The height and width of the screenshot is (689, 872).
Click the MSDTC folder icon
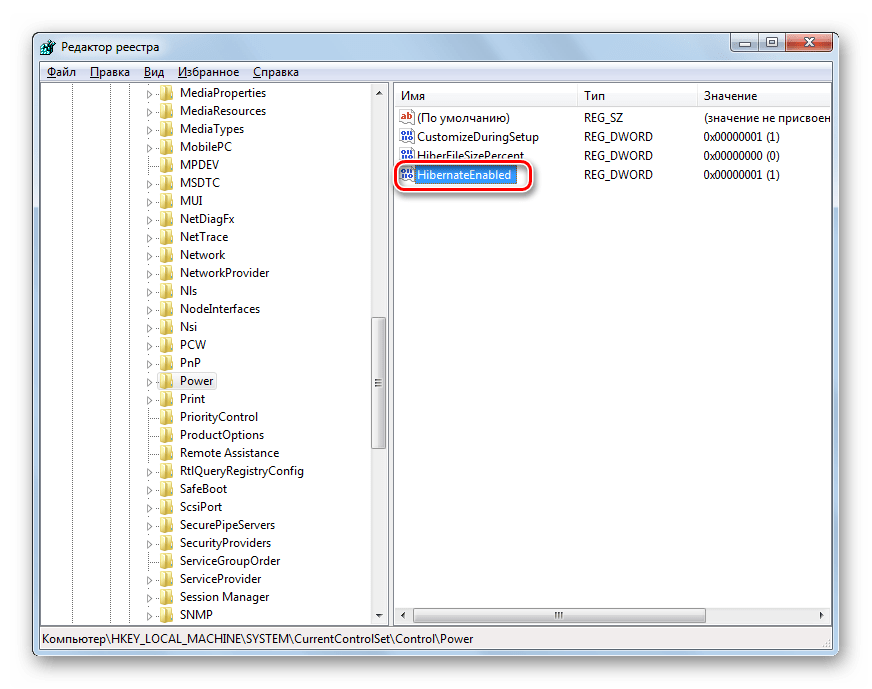point(166,183)
